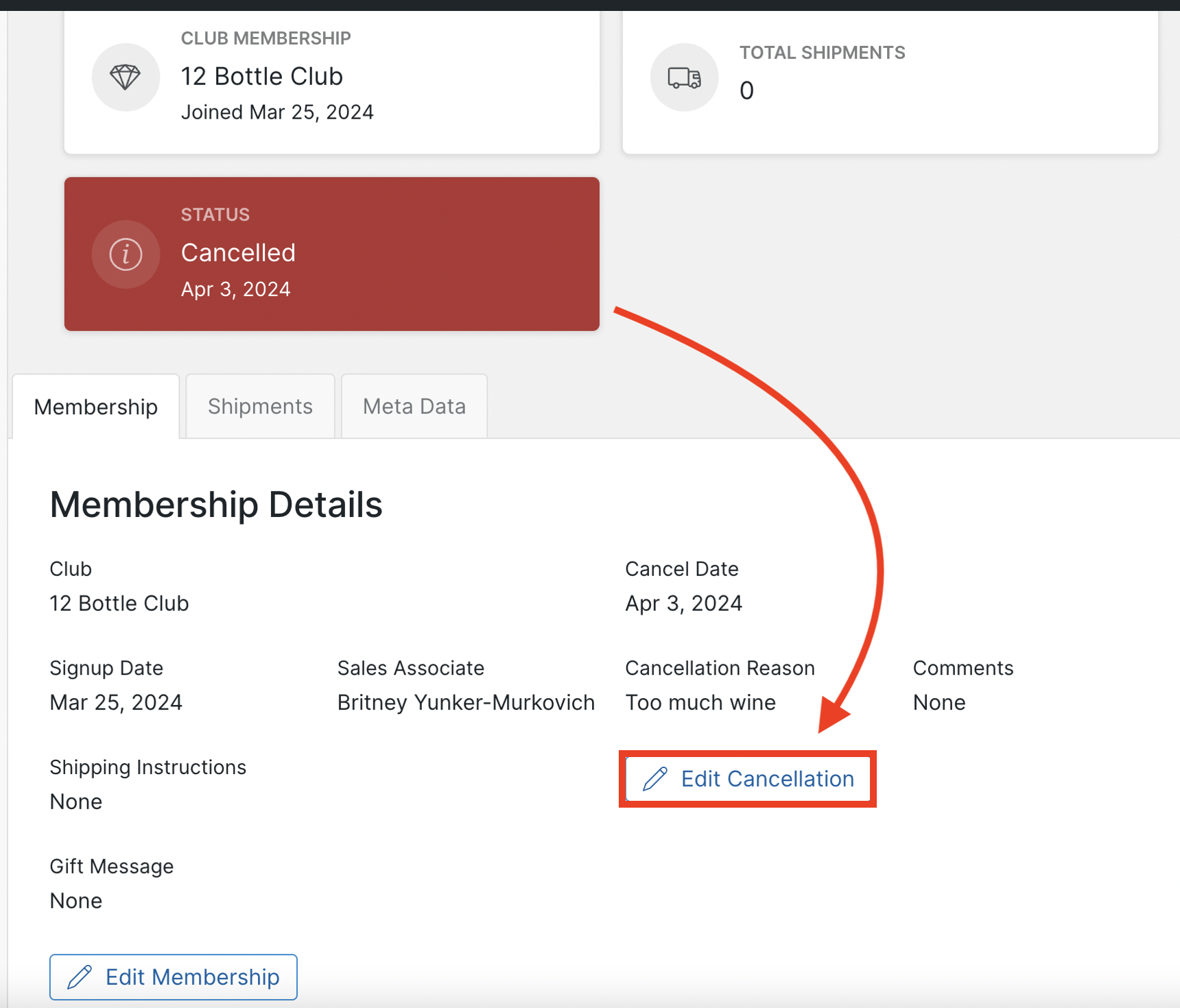Click the Shipping Instructions label
This screenshot has width=1180, height=1008.
click(x=147, y=767)
